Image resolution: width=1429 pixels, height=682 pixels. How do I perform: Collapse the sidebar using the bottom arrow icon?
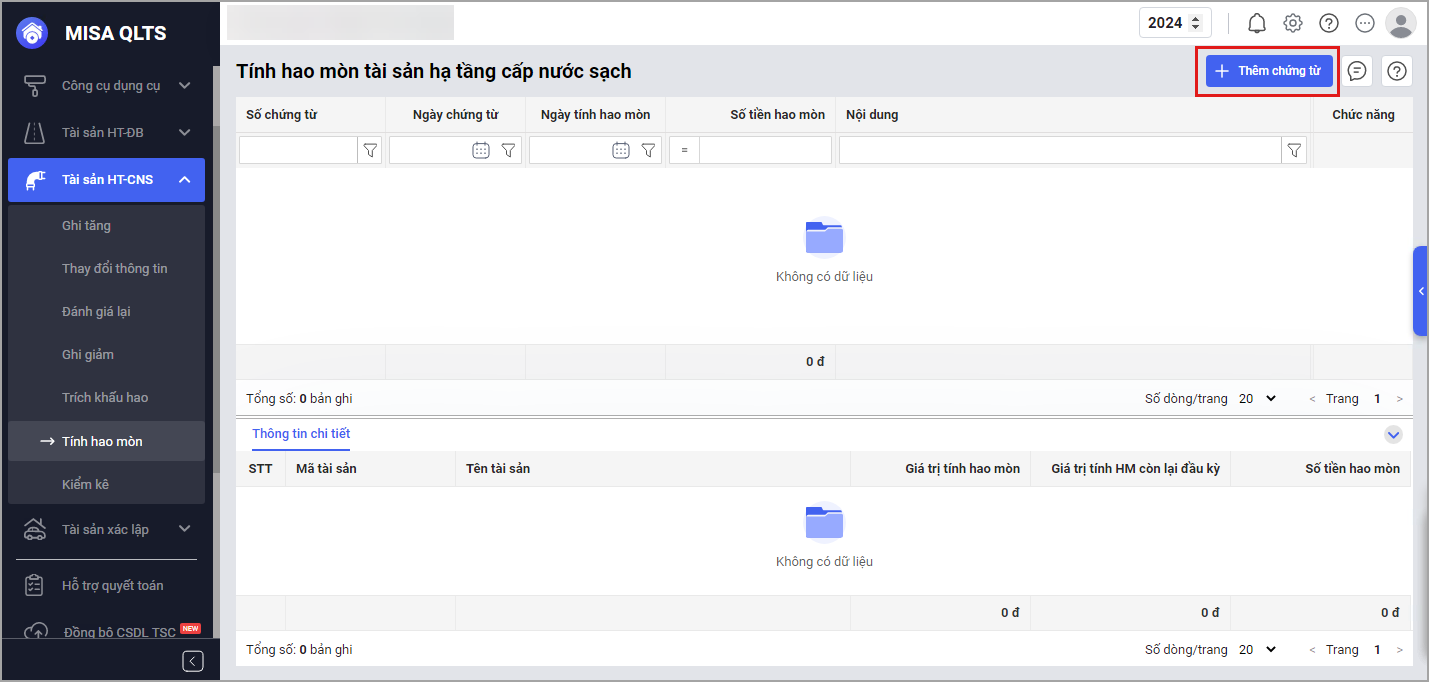(193, 661)
